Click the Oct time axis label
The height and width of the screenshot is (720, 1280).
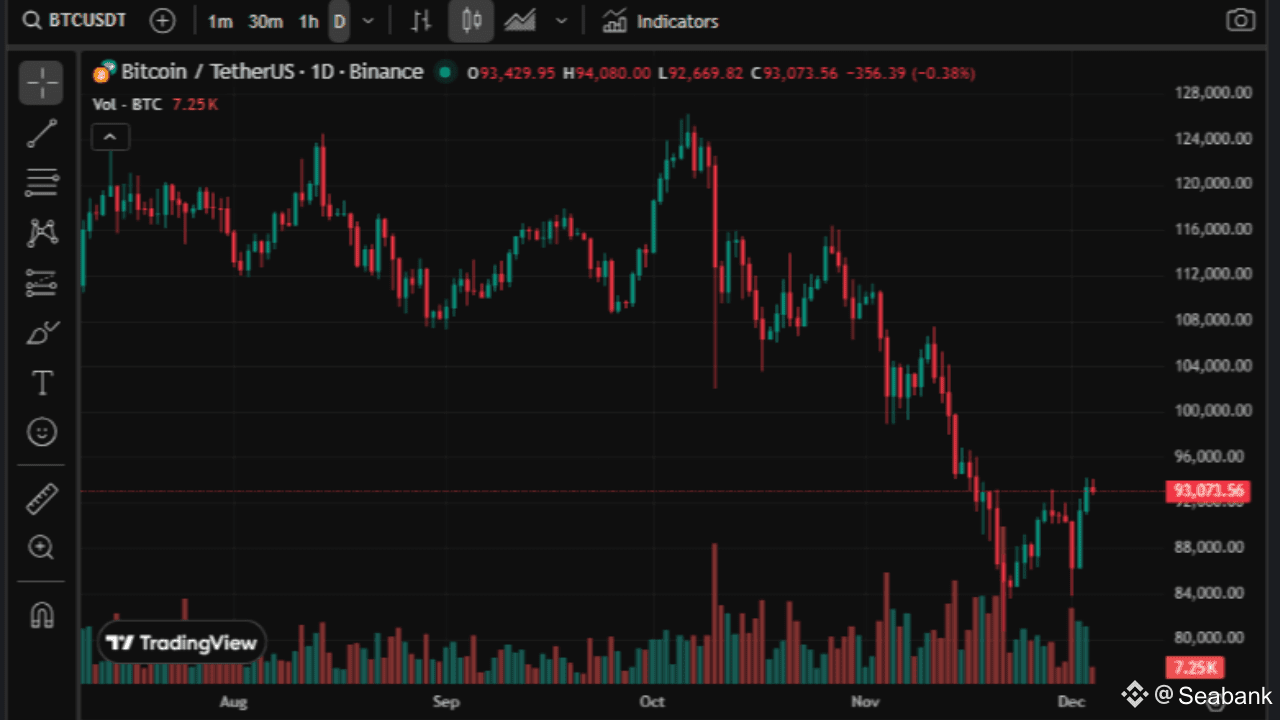(651, 702)
